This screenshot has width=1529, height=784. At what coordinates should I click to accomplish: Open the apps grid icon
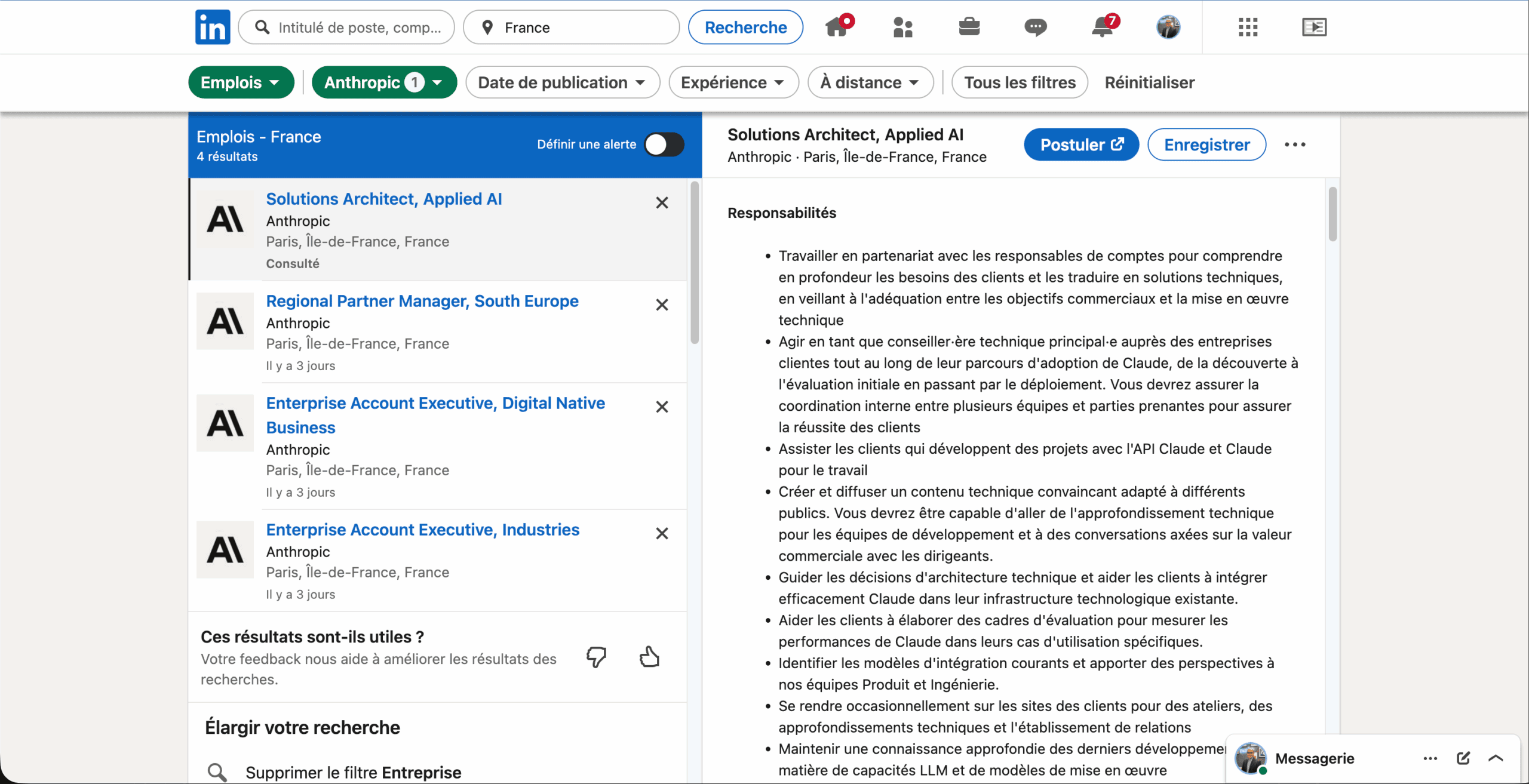click(x=1248, y=27)
